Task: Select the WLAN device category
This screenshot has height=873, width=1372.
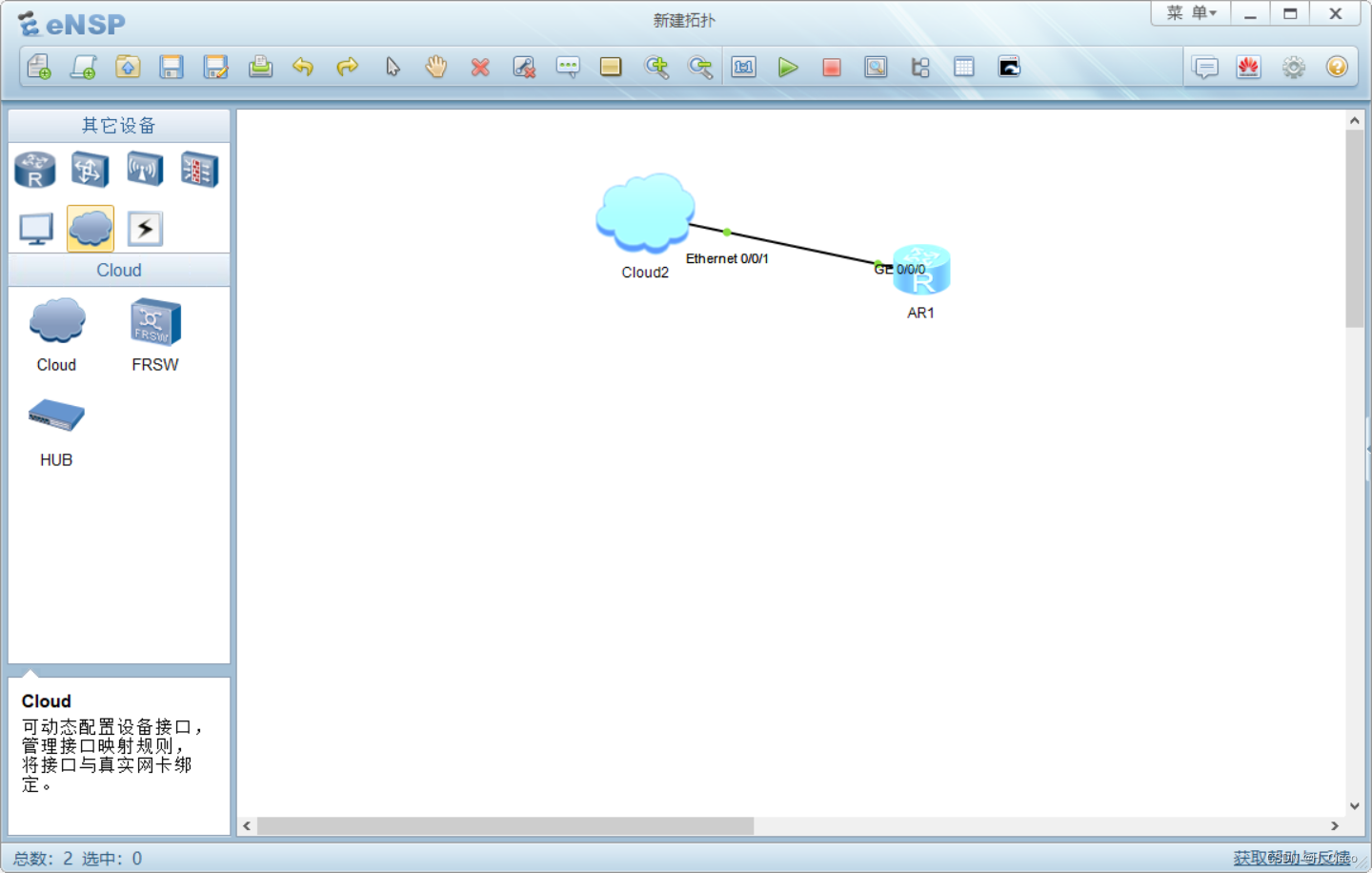Action: pyautogui.click(x=145, y=171)
